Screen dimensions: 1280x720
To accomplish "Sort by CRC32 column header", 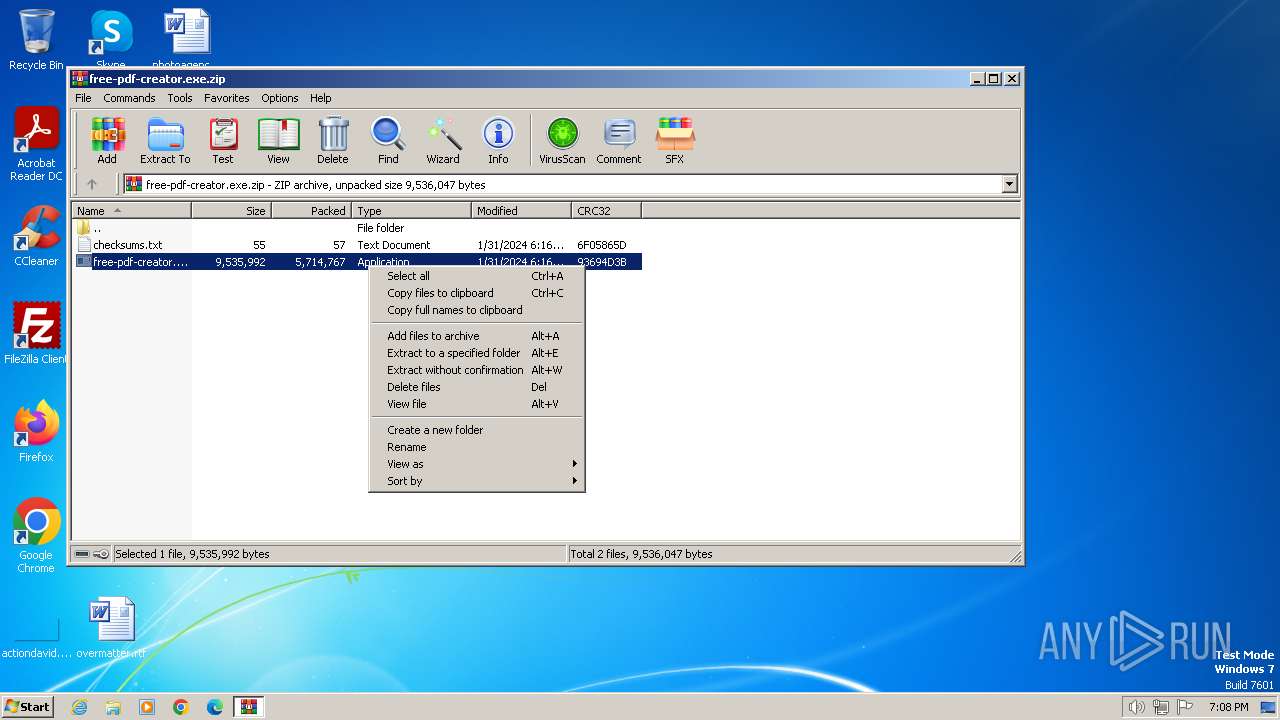I will pos(606,210).
